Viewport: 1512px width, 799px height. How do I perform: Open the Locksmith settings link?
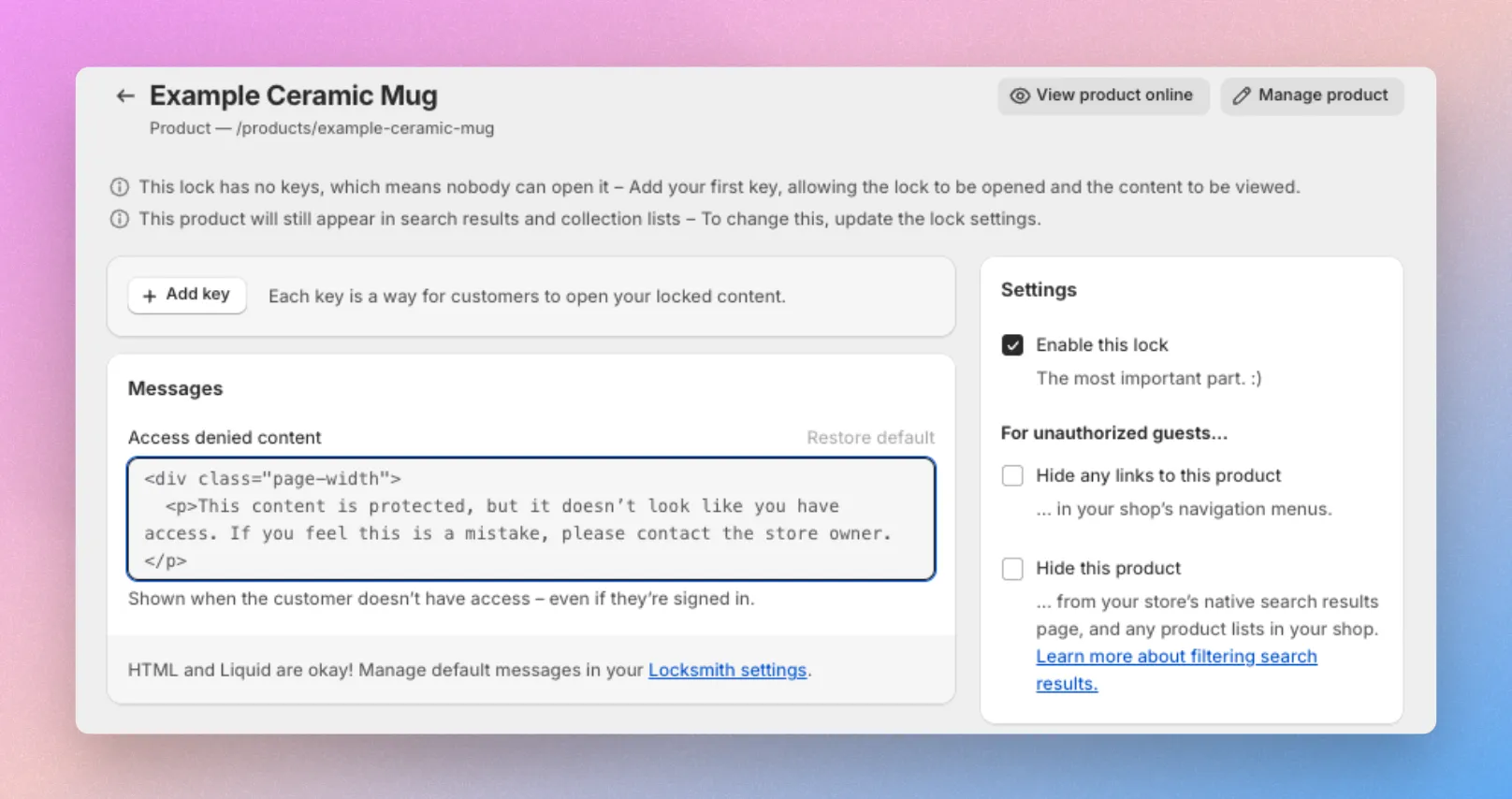click(727, 670)
